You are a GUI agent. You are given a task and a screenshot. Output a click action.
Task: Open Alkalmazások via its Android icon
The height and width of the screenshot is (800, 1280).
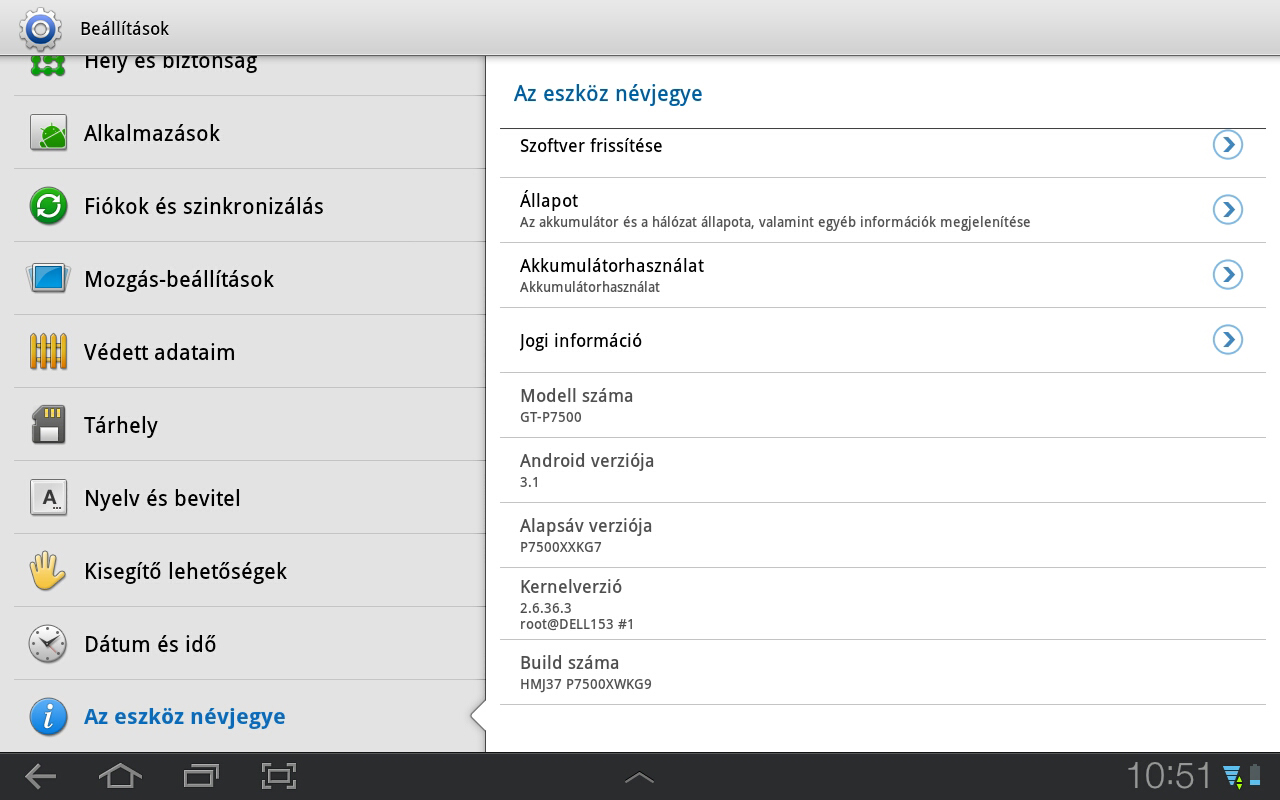click(x=48, y=133)
